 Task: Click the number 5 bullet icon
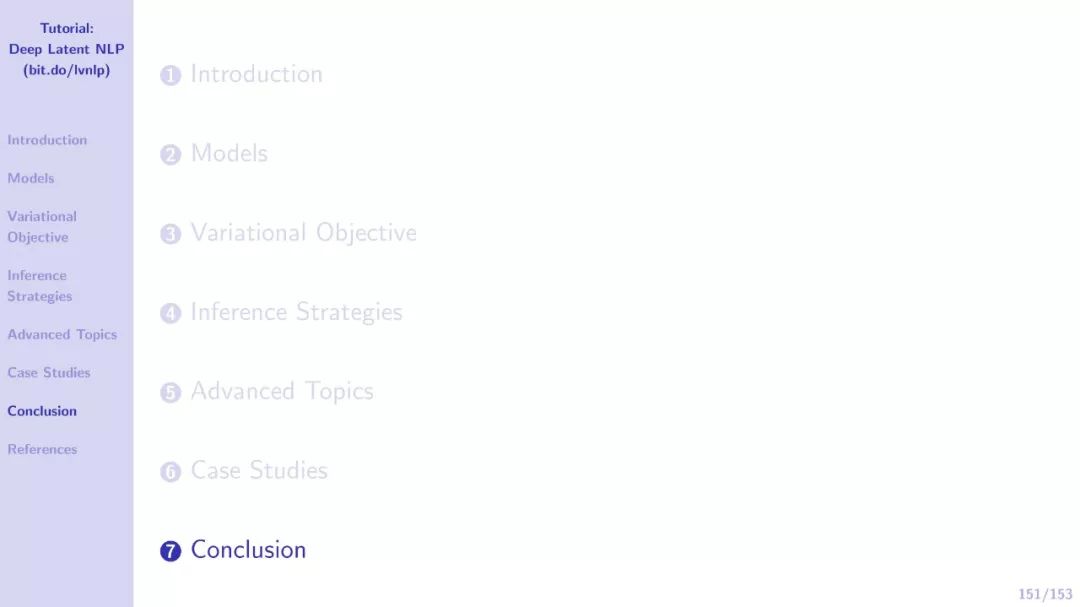point(170,392)
